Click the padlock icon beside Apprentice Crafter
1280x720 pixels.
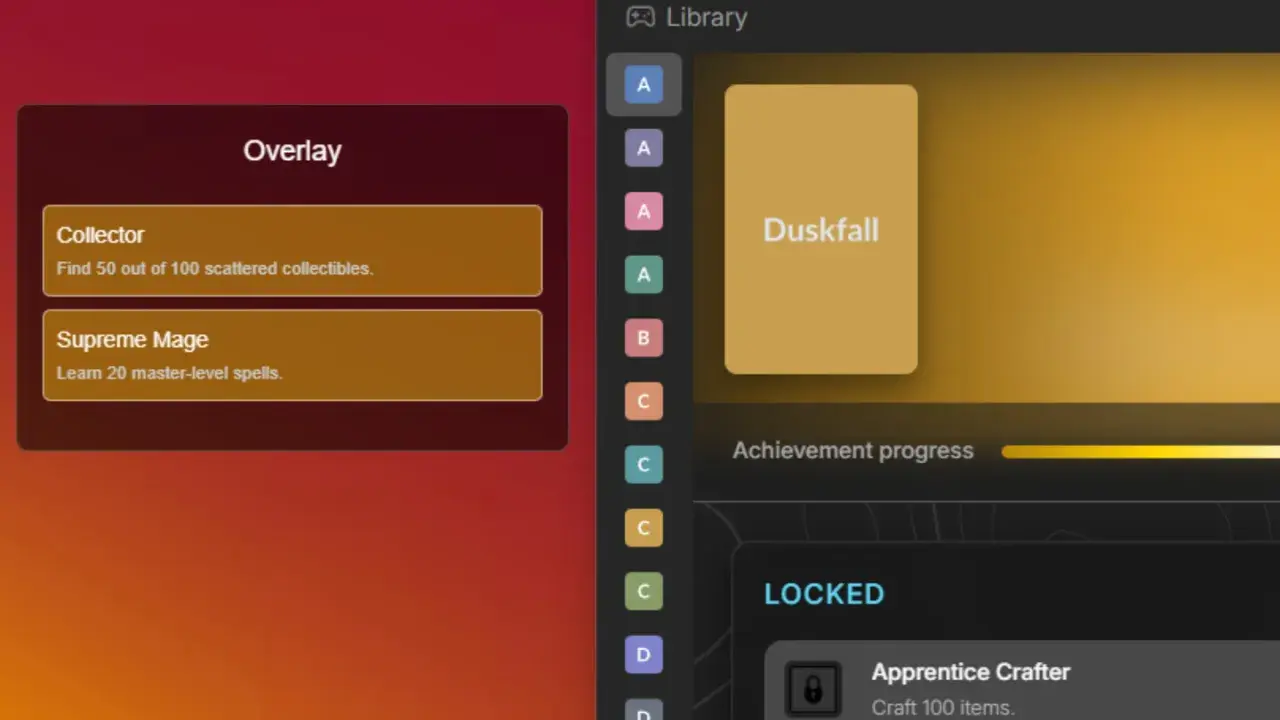813,689
